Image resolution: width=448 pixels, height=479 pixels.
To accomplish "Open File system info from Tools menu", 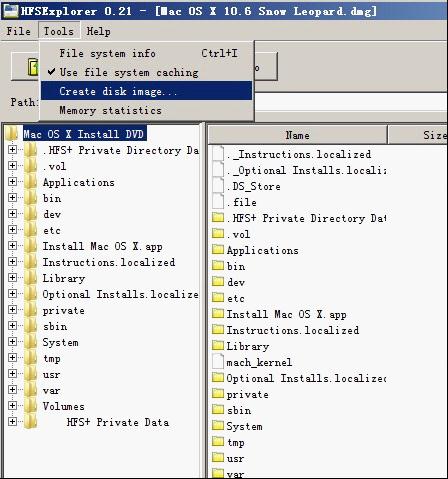I will point(147,53).
